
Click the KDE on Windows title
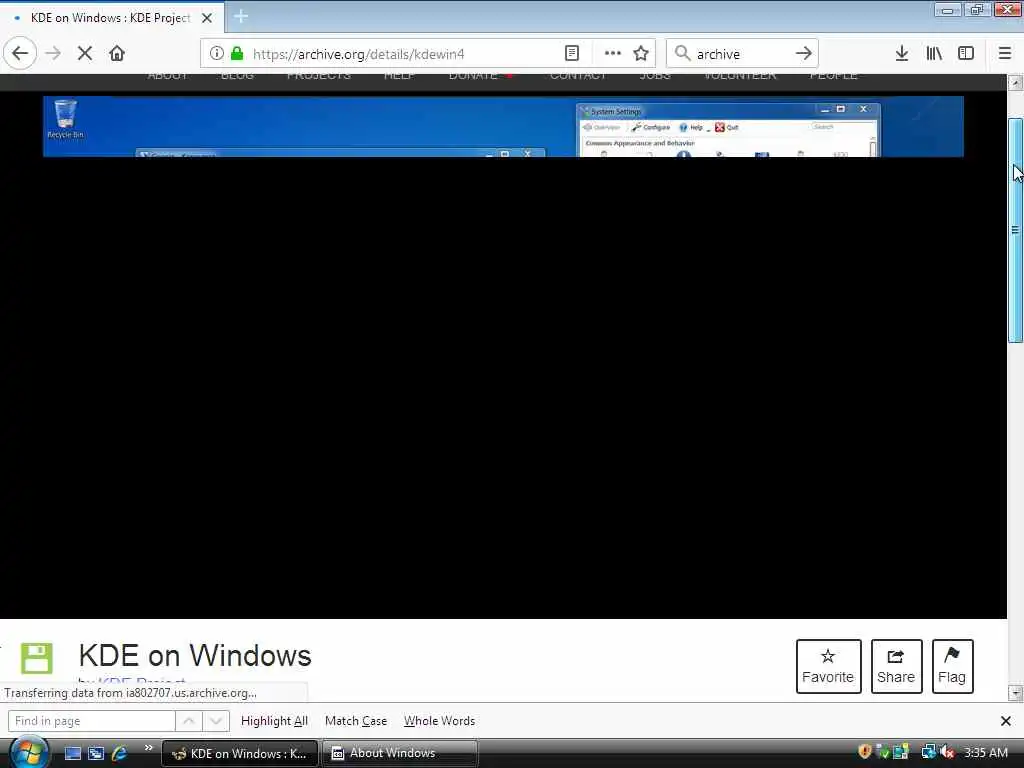click(195, 656)
